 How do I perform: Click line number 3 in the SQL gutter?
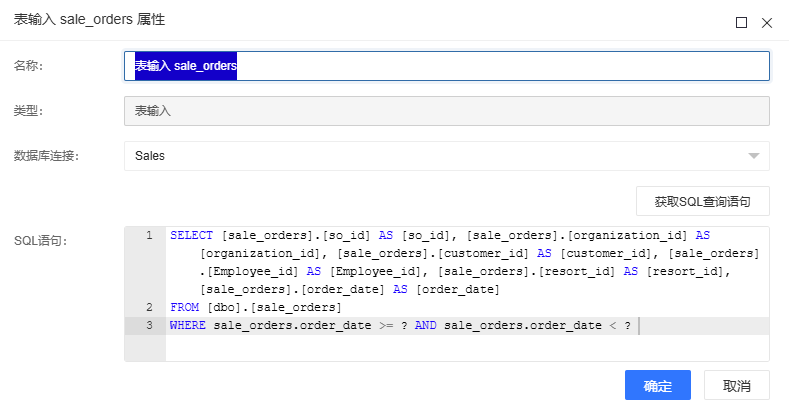tap(149, 325)
